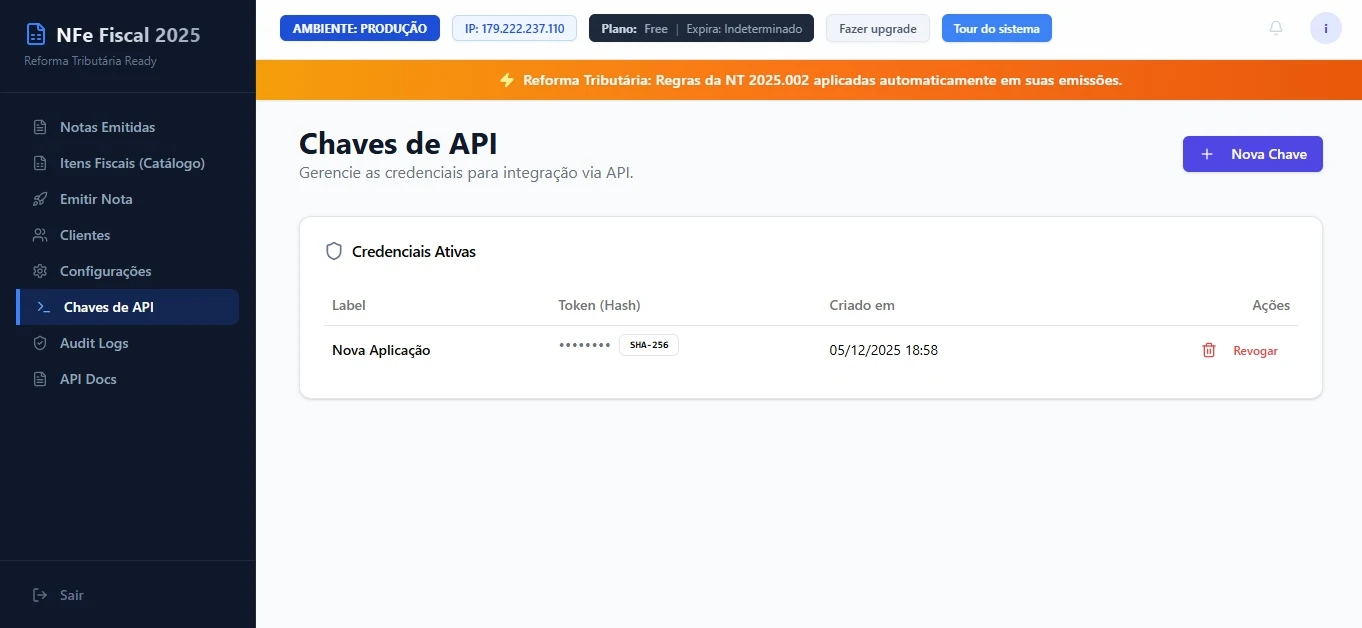
Task: Click the logout icon beside Sair
Action: (40, 595)
